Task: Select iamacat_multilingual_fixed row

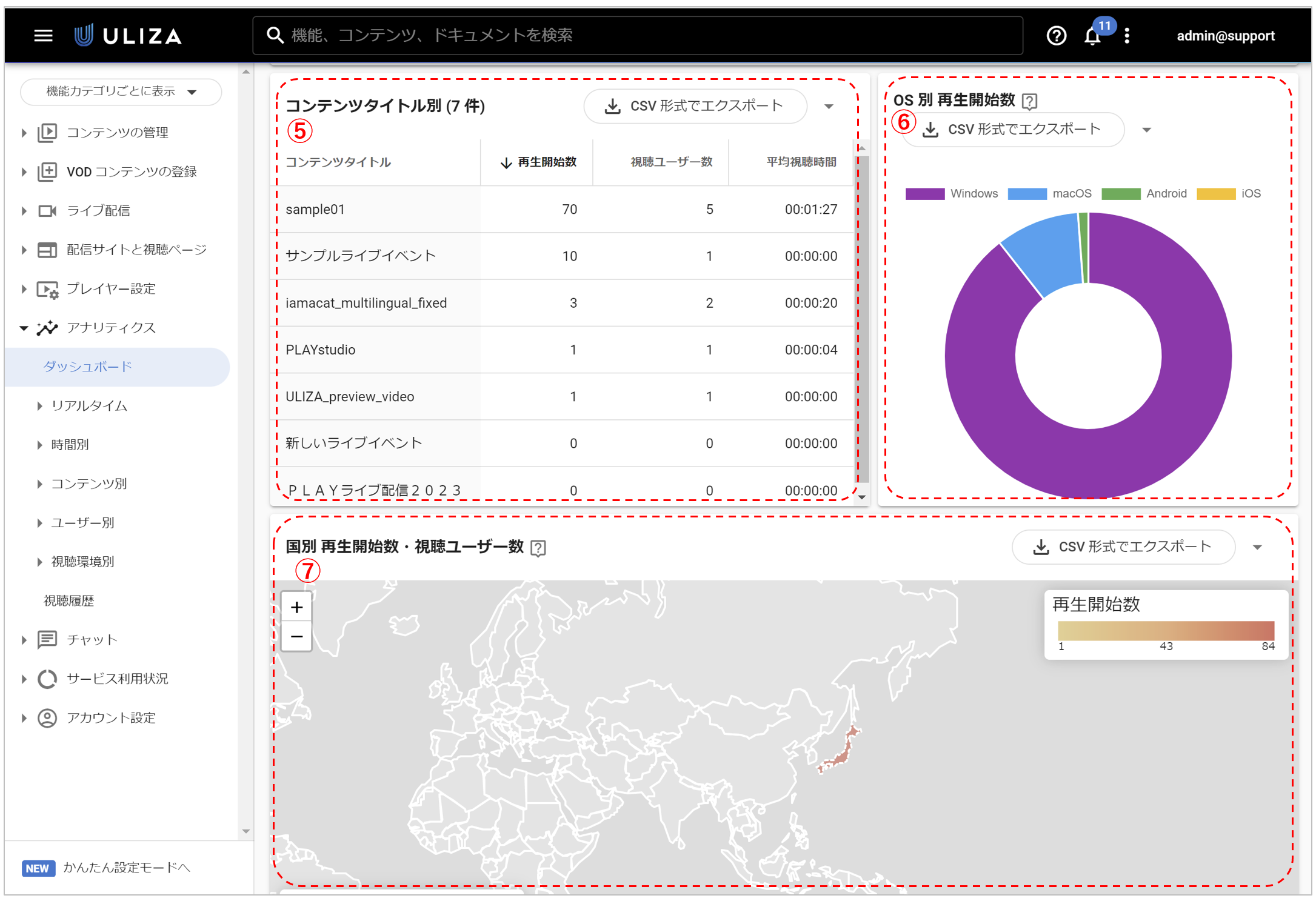Action: pos(562,303)
